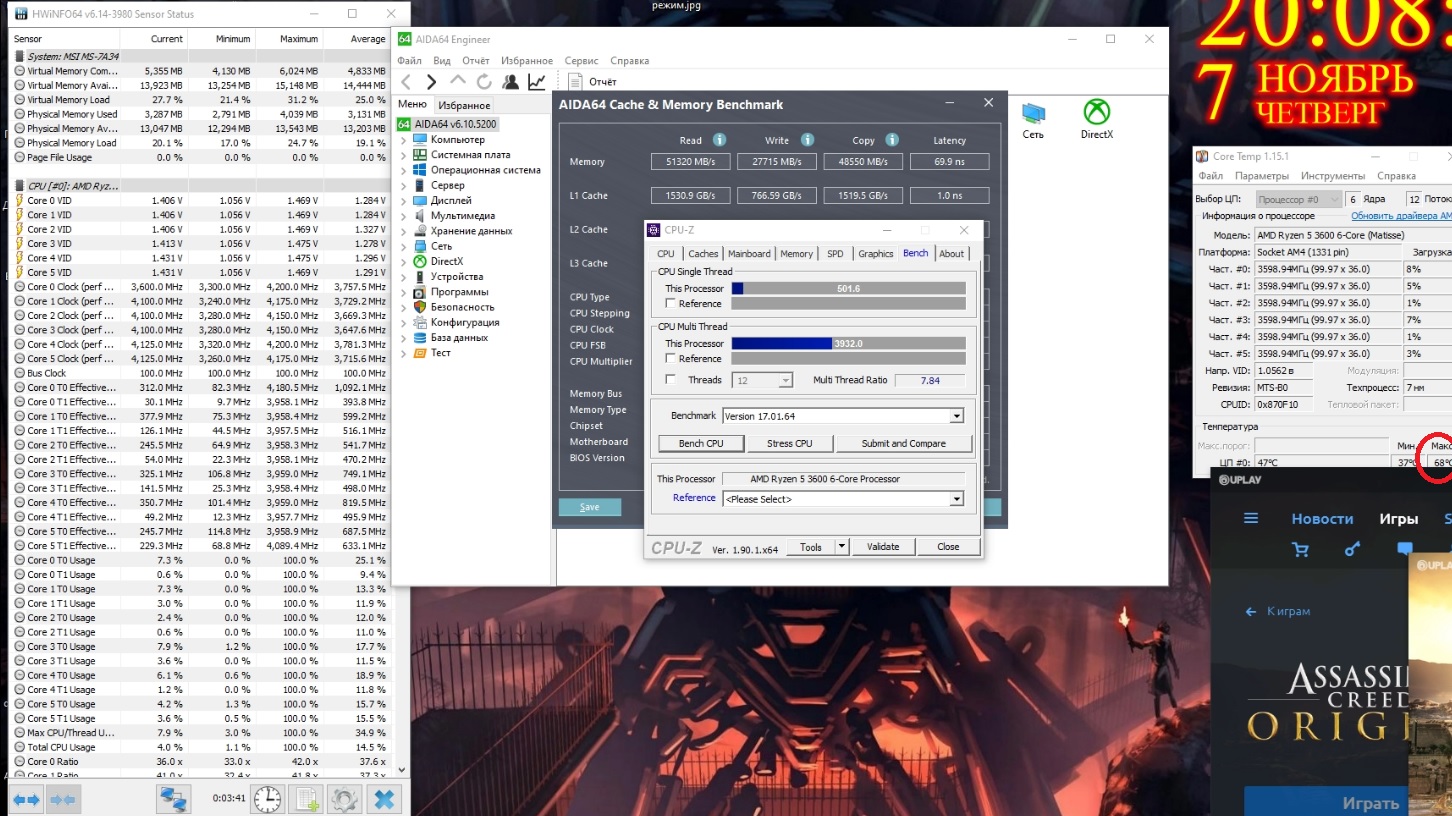Tick the Threads checkbox in CPU-Z
This screenshot has width=1452, height=816.
pyautogui.click(x=670, y=380)
